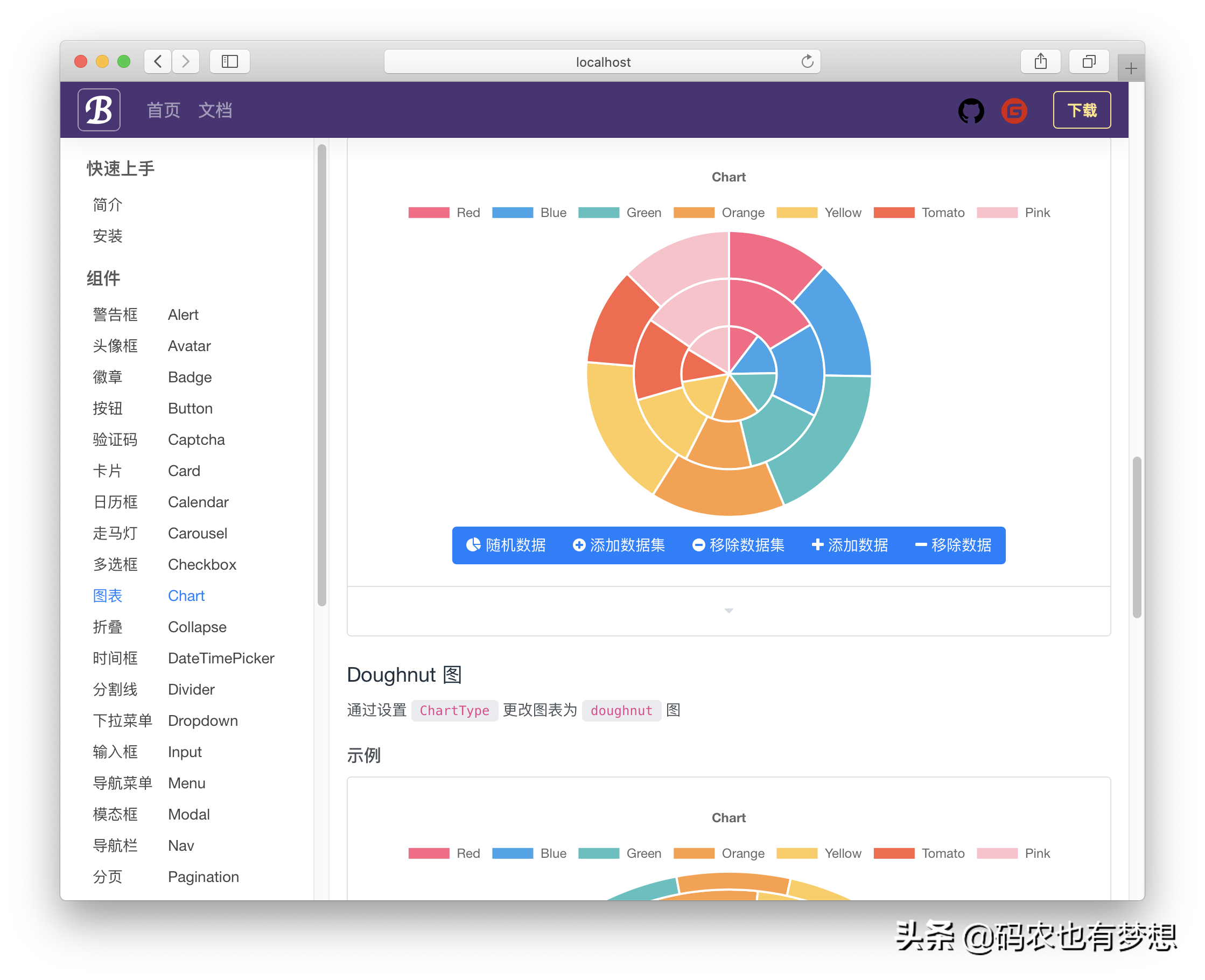
Task: Click the 移除数据 remove data button
Action: pyautogui.click(x=953, y=545)
